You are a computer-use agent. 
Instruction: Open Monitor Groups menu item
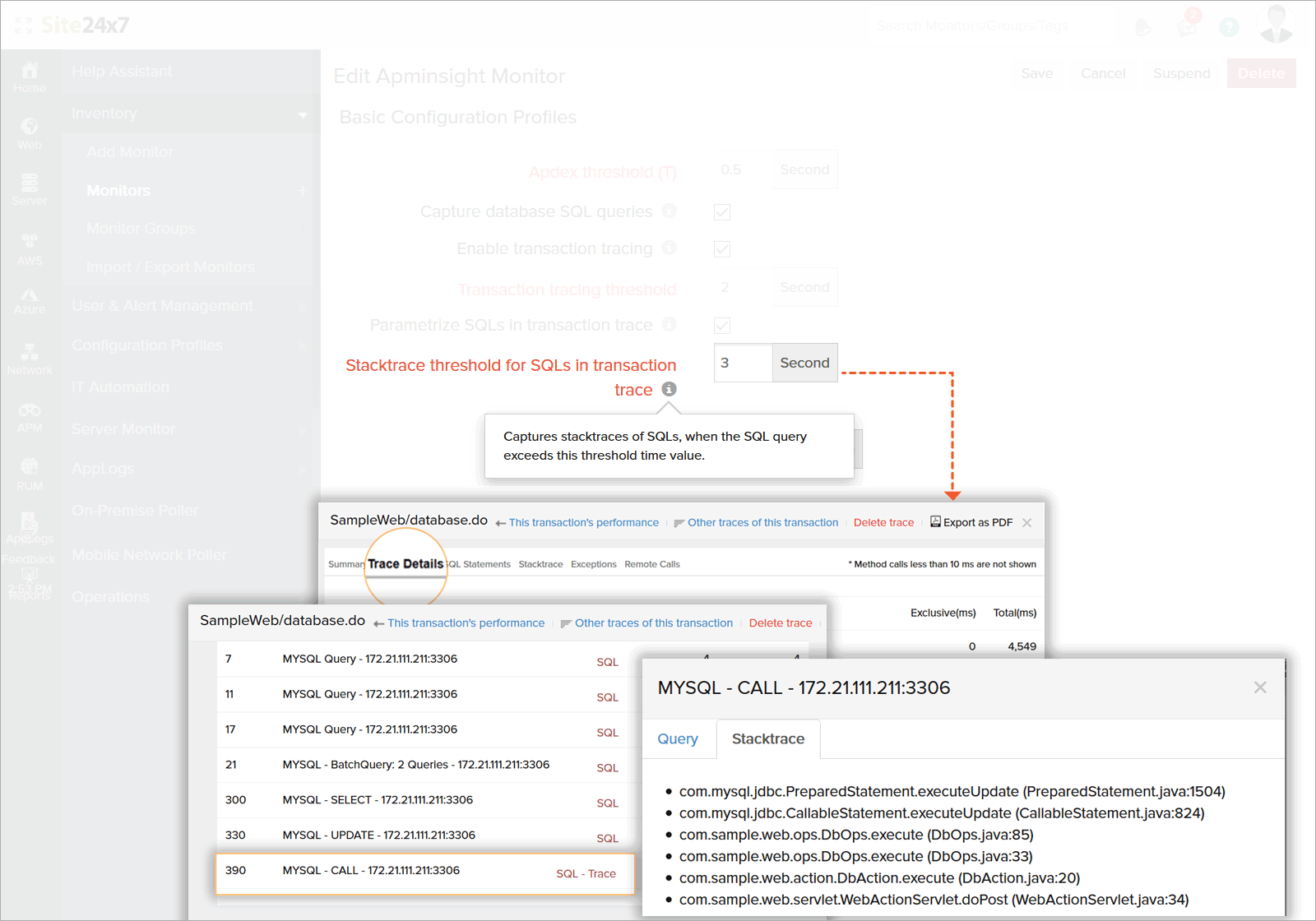141,229
